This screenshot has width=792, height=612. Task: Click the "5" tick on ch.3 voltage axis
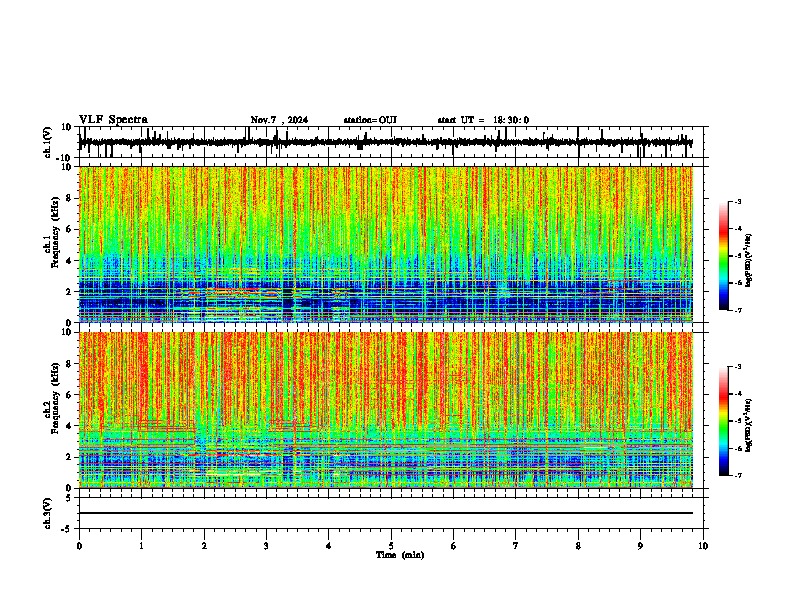[x=70, y=497]
